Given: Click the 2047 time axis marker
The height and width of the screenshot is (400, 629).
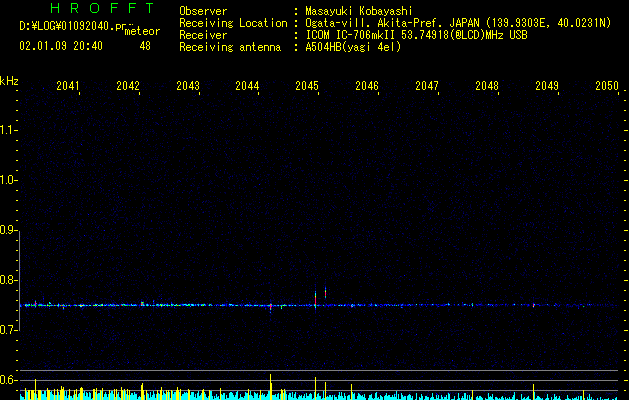Looking at the screenshot, I should pyautogui.click(x=427, y=86).
